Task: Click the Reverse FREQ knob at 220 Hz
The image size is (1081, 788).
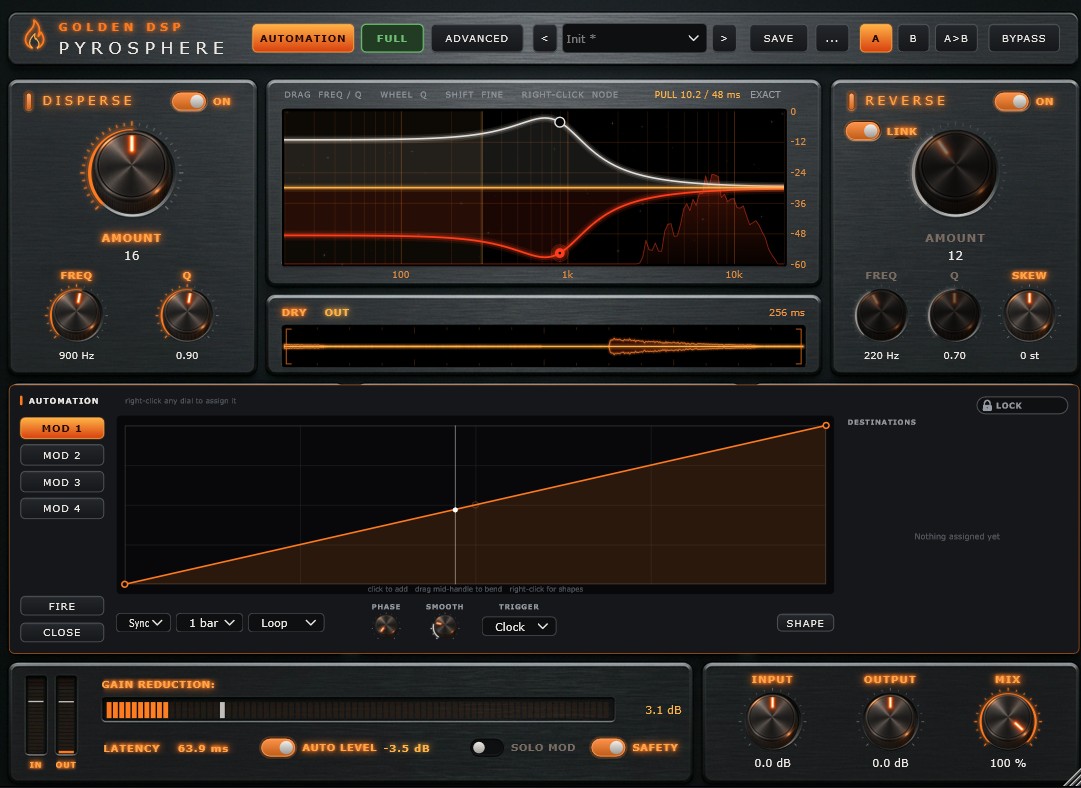Action: tap(881, 315)
